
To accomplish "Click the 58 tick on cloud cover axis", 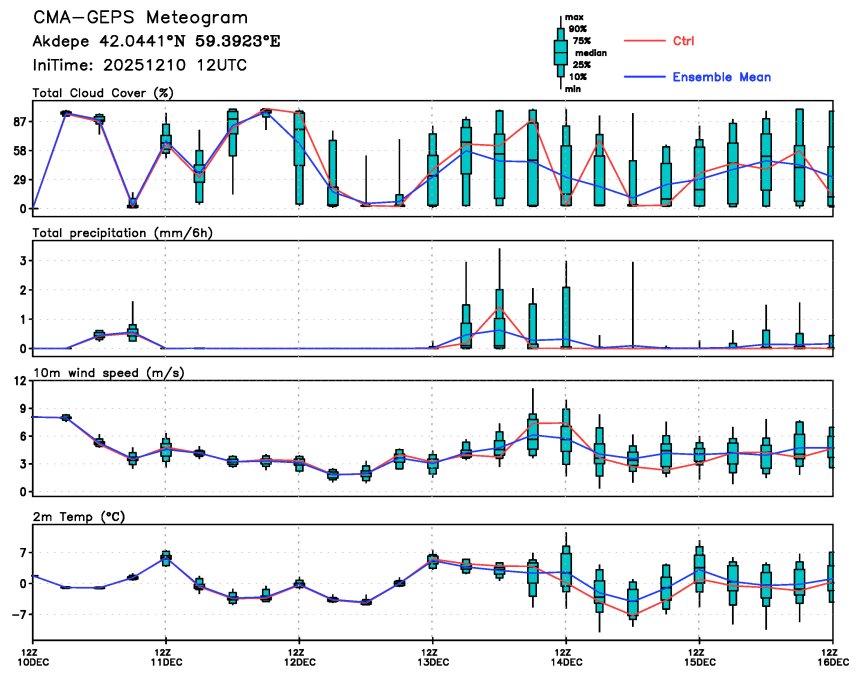I will (x=20, y=151).
